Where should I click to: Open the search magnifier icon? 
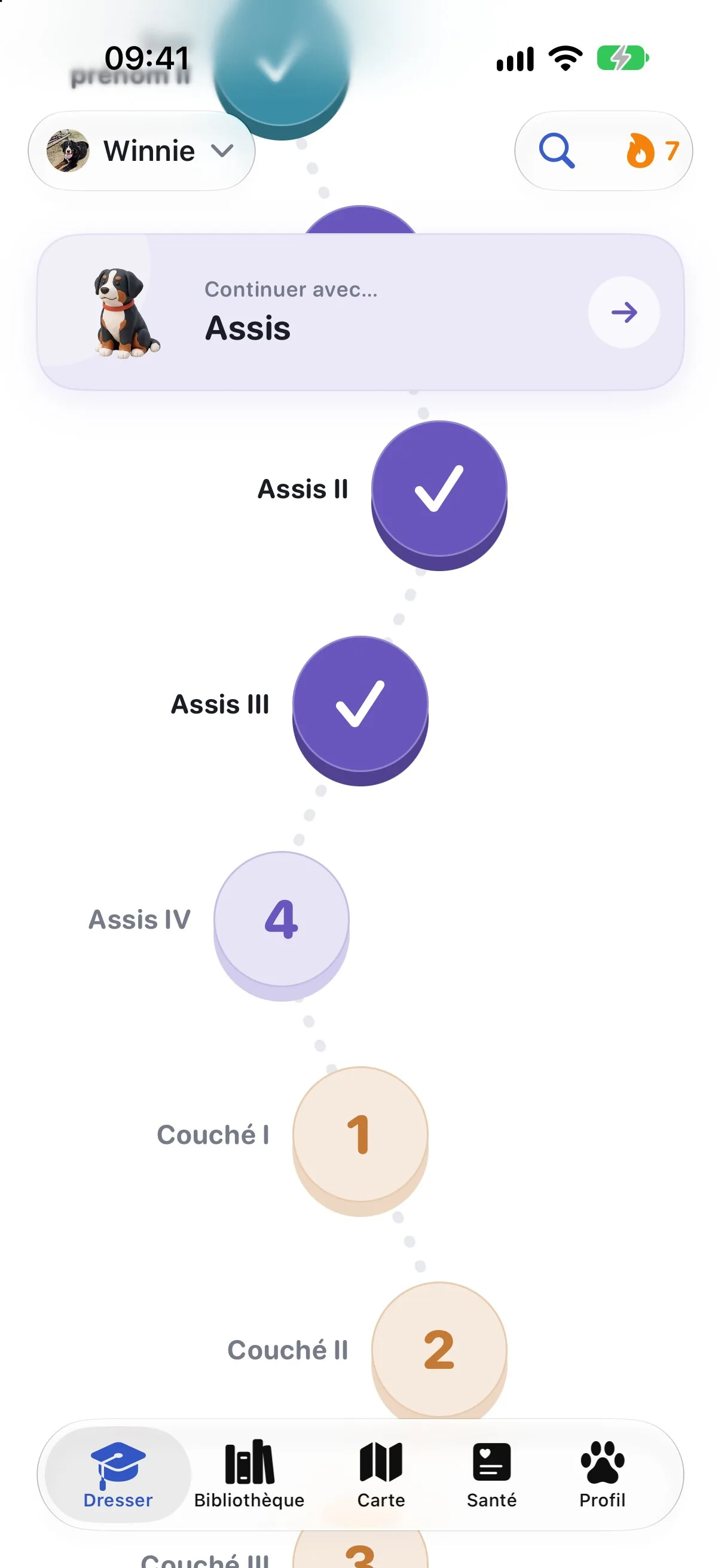point(557,150)
